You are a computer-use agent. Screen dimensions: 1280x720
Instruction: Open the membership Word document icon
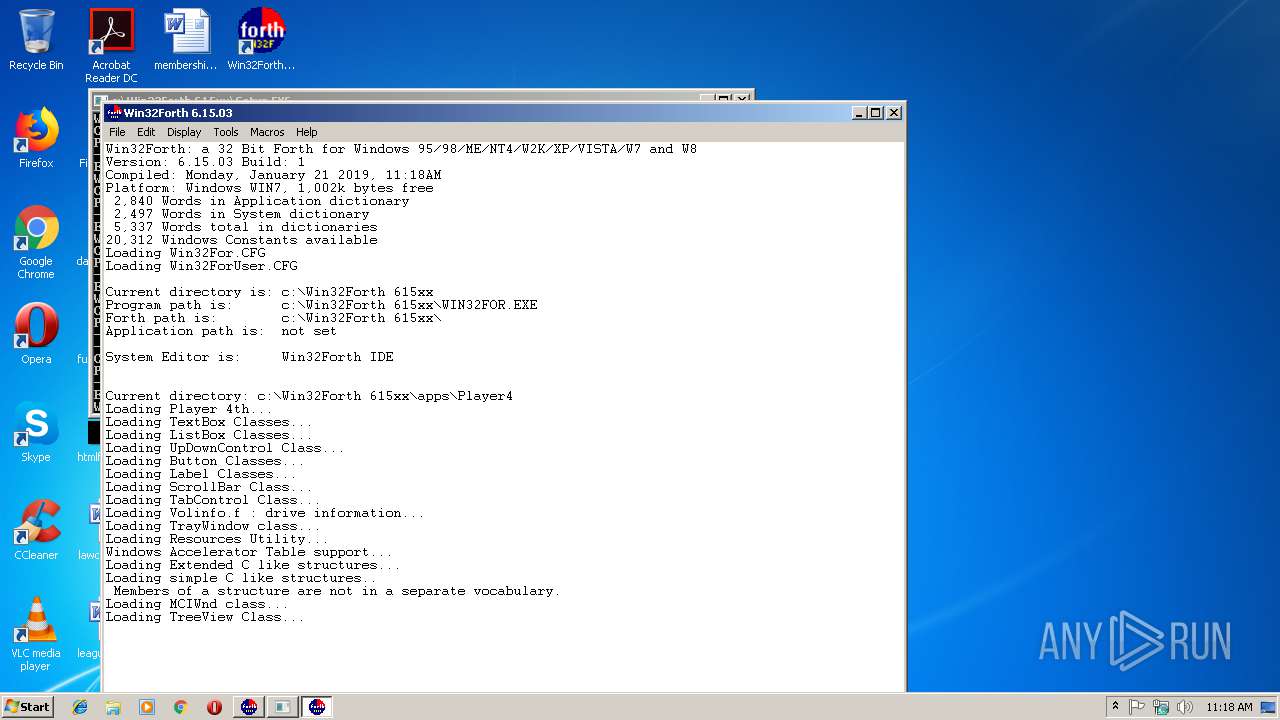(186, 40)
